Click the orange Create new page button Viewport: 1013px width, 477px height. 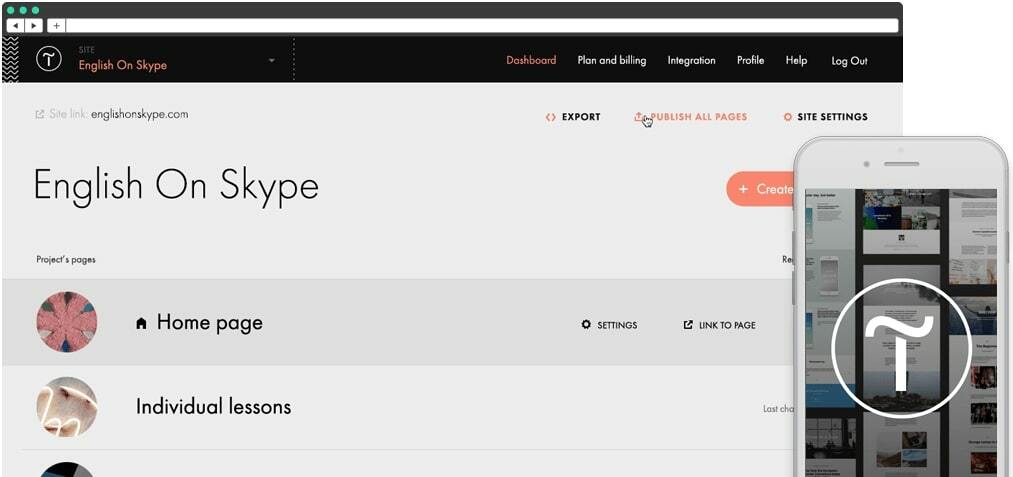pyautogui.click(x=760, y=189)
